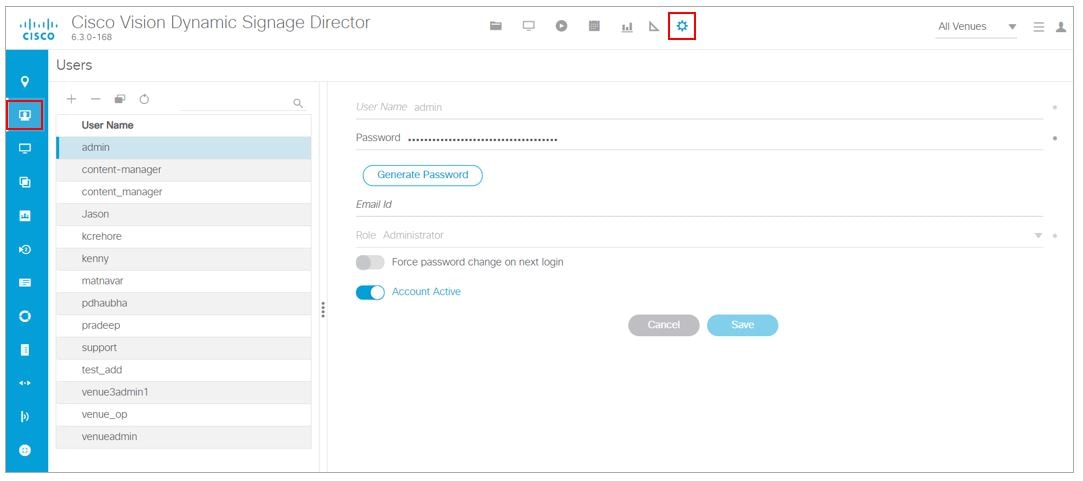
Task: Select the pradeep user row
Action: pos(184,325)
